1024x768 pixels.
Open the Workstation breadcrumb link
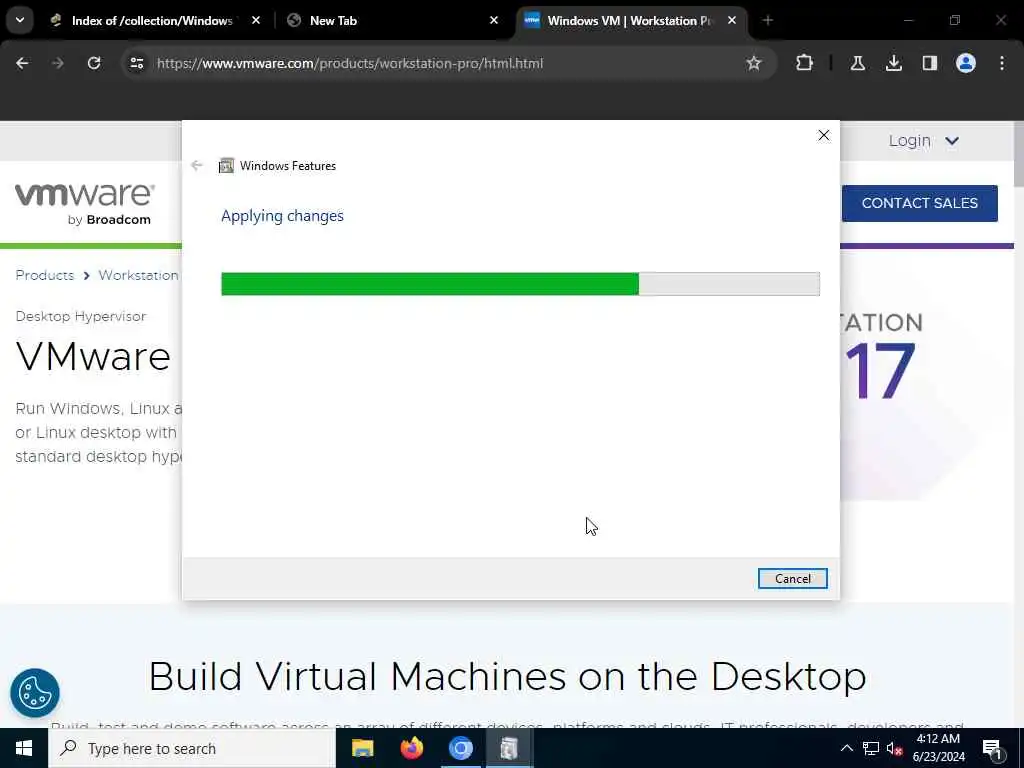pyautogui.click(x=138, y=276)
